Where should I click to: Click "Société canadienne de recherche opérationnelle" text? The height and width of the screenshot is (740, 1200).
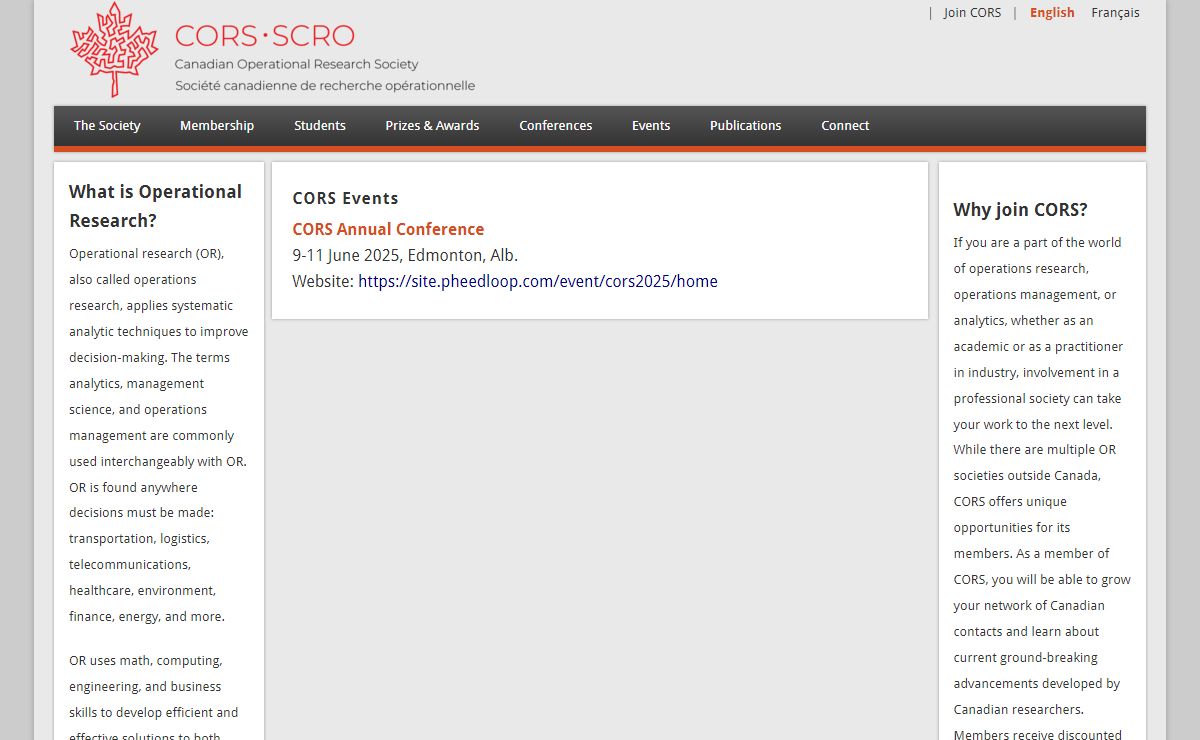coord(325,86)
